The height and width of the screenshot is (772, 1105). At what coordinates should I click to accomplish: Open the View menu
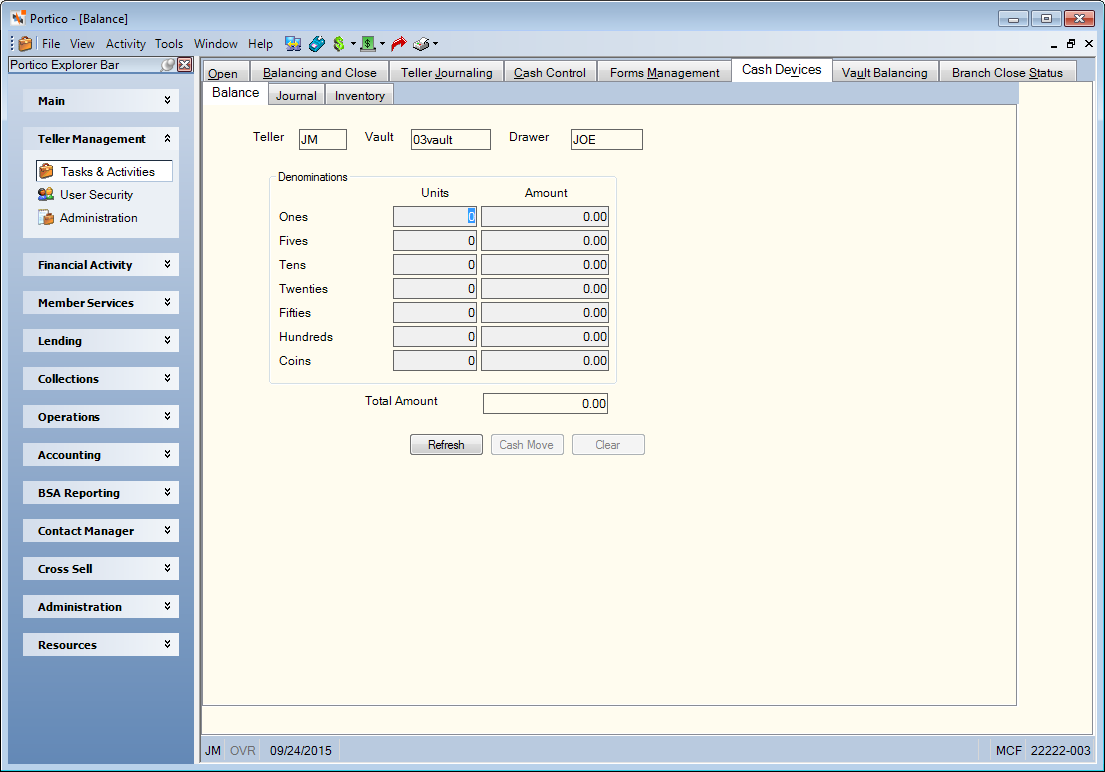pos(82,44)
